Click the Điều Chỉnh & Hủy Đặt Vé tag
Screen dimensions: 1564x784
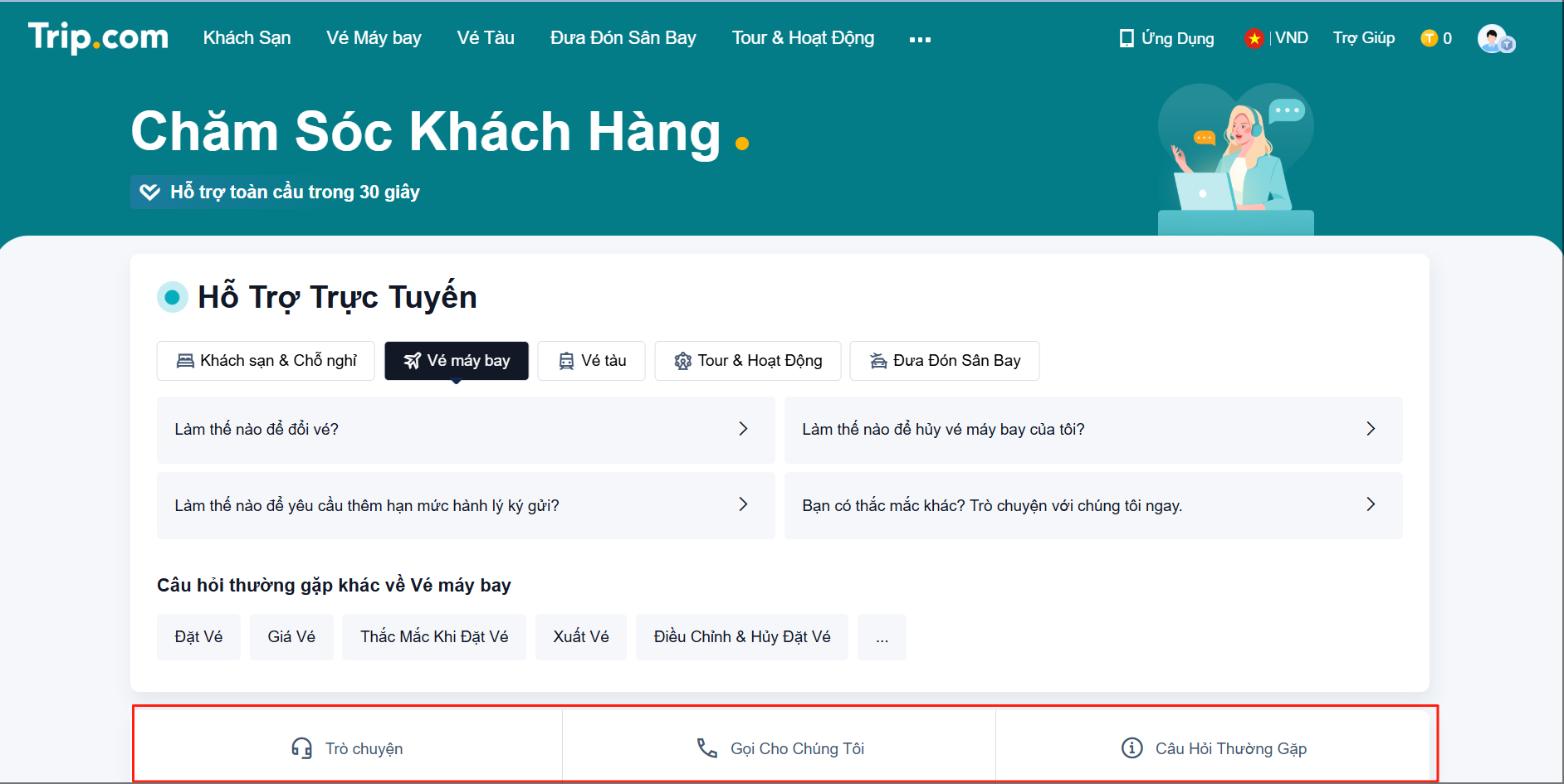click(741, 637)
